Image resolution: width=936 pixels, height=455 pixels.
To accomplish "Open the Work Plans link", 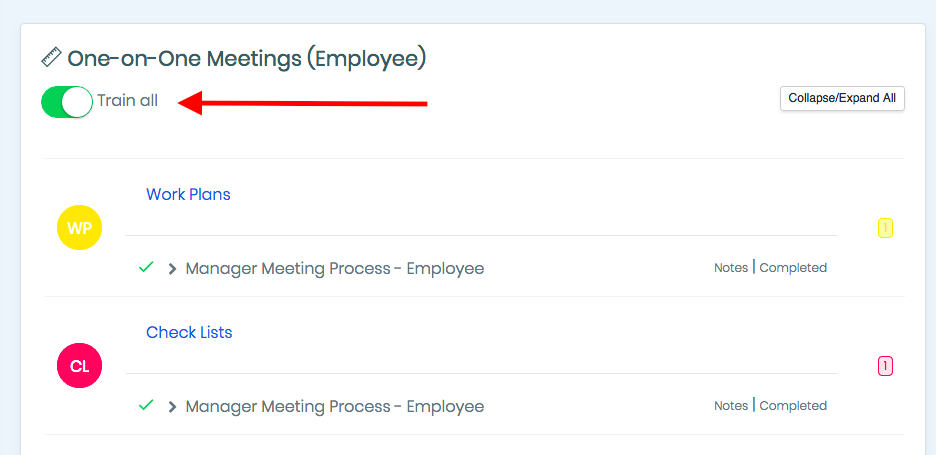I will [x=188, y=194].
